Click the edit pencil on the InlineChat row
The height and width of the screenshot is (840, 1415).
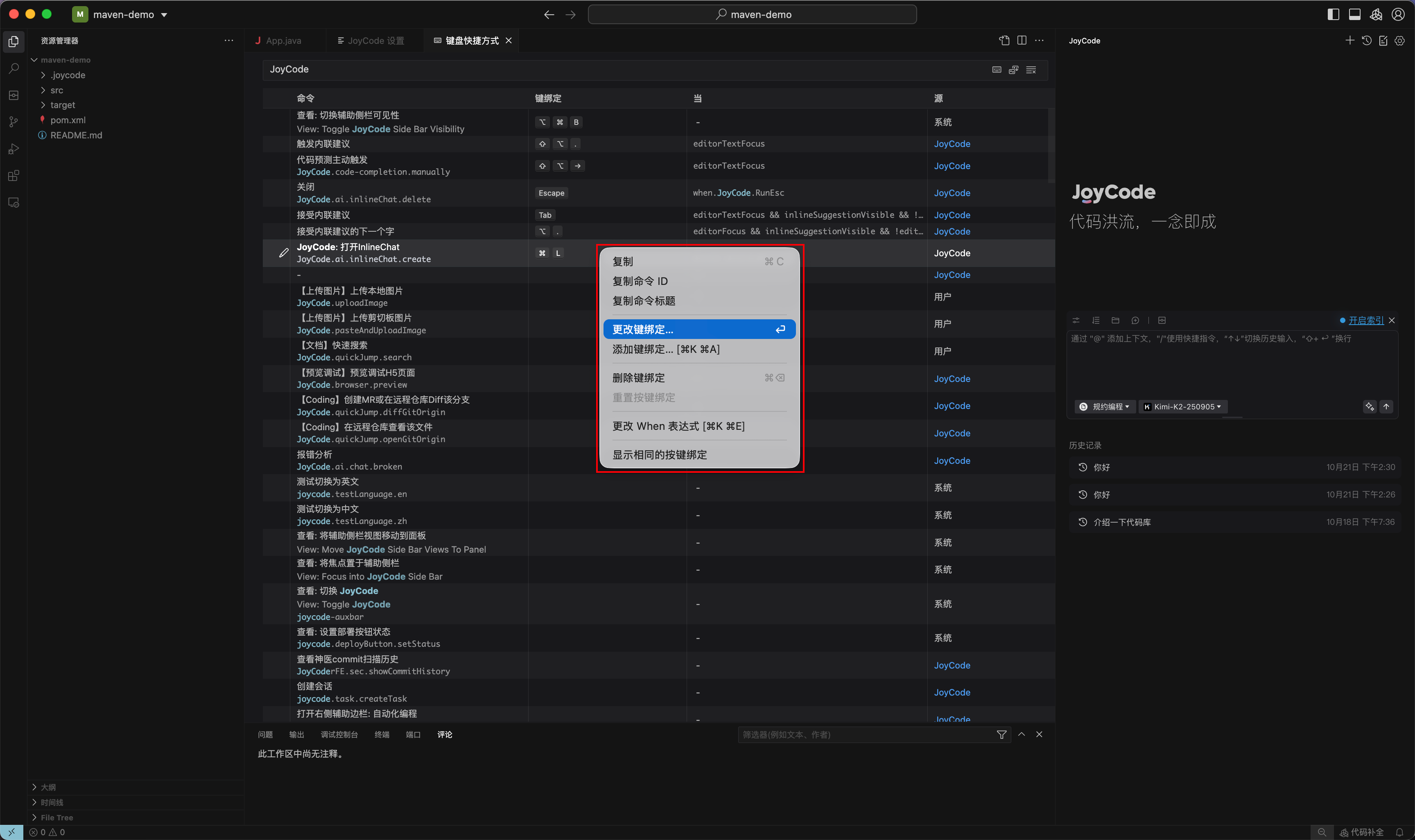click(x=284, y=253)
